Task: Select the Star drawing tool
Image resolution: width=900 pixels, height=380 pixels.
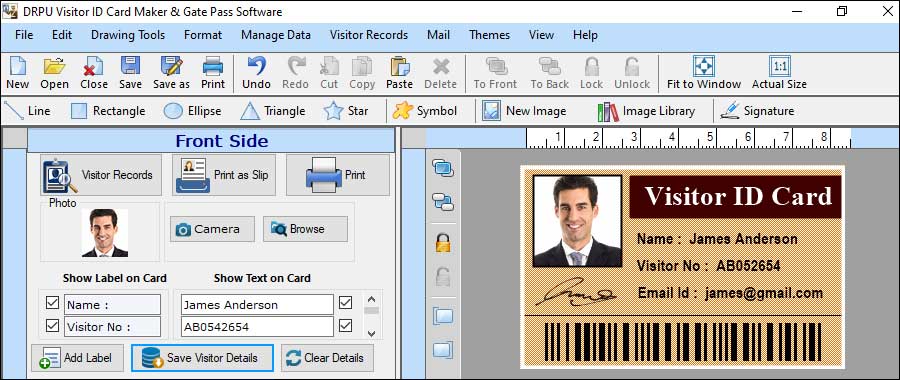Action: pyautogui.click(x=346, y=111)
